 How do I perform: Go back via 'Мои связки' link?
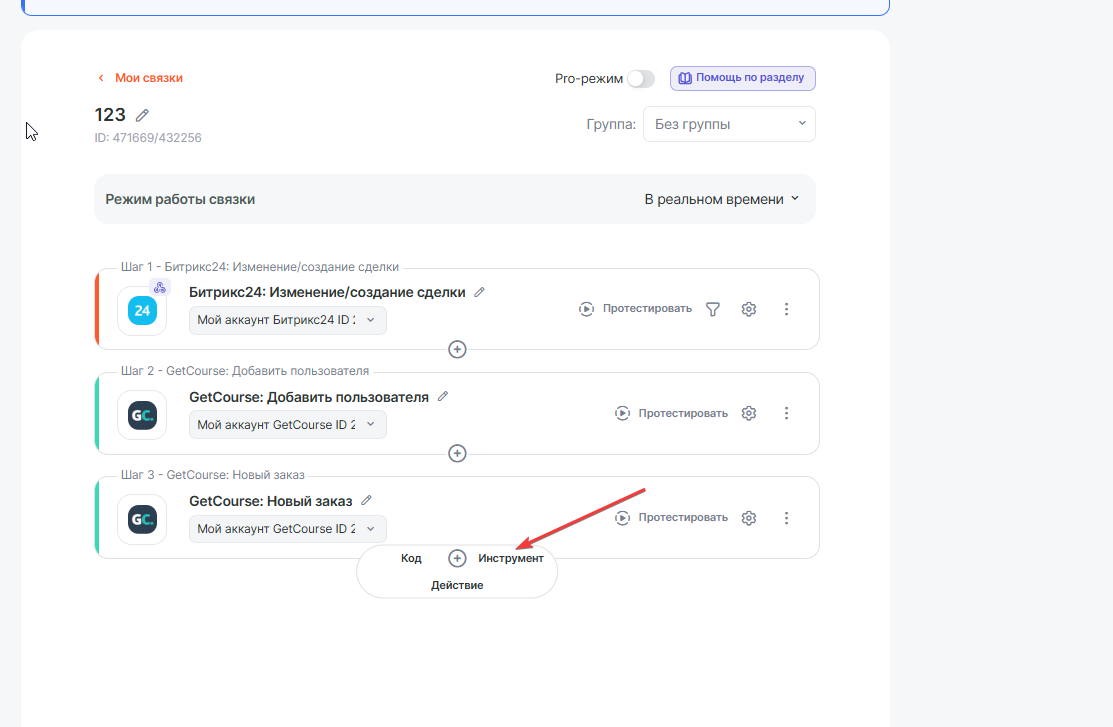click(x=148, y=78)
